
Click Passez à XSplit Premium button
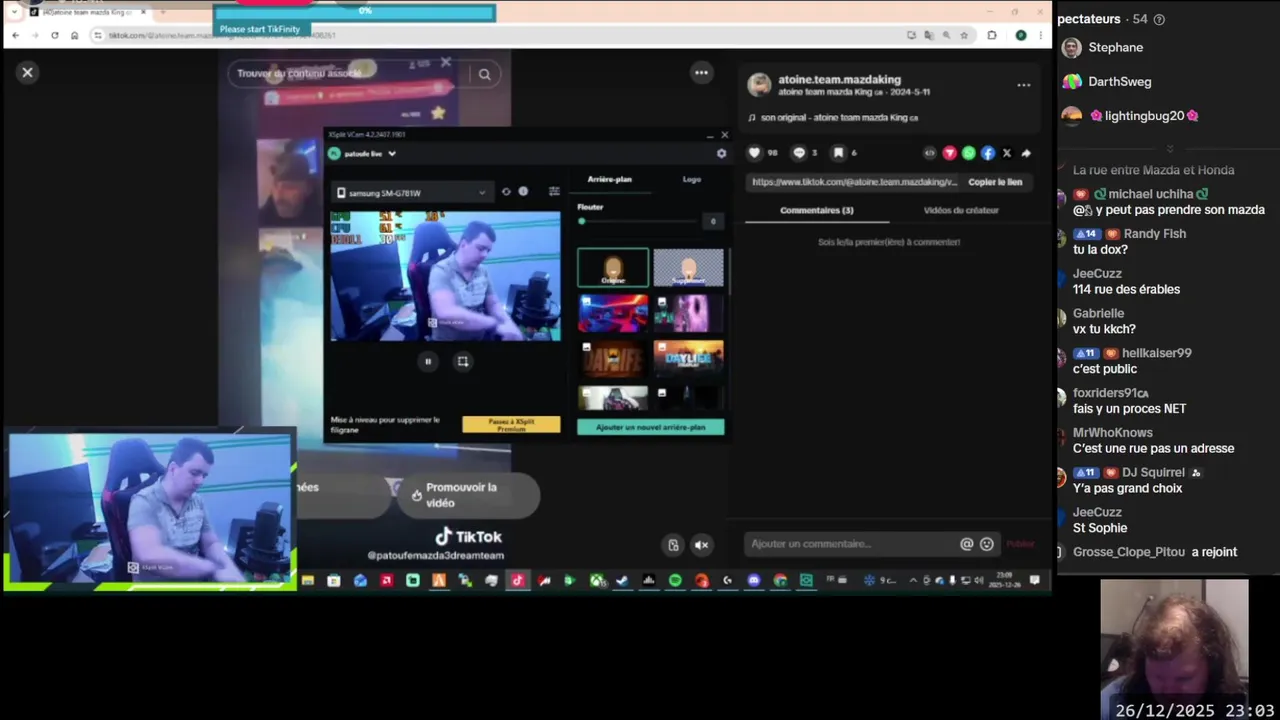point(511,424)
